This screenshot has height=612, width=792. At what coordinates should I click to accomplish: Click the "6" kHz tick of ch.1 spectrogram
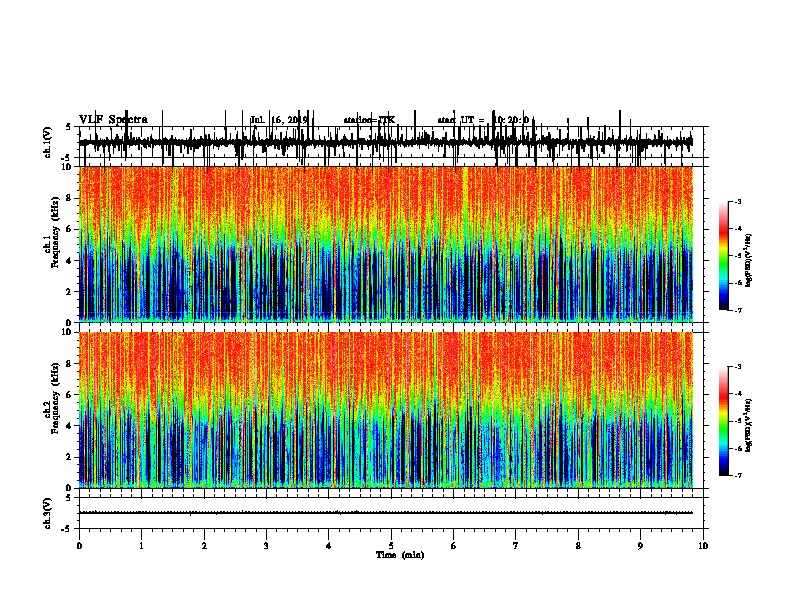coord(70,229)
